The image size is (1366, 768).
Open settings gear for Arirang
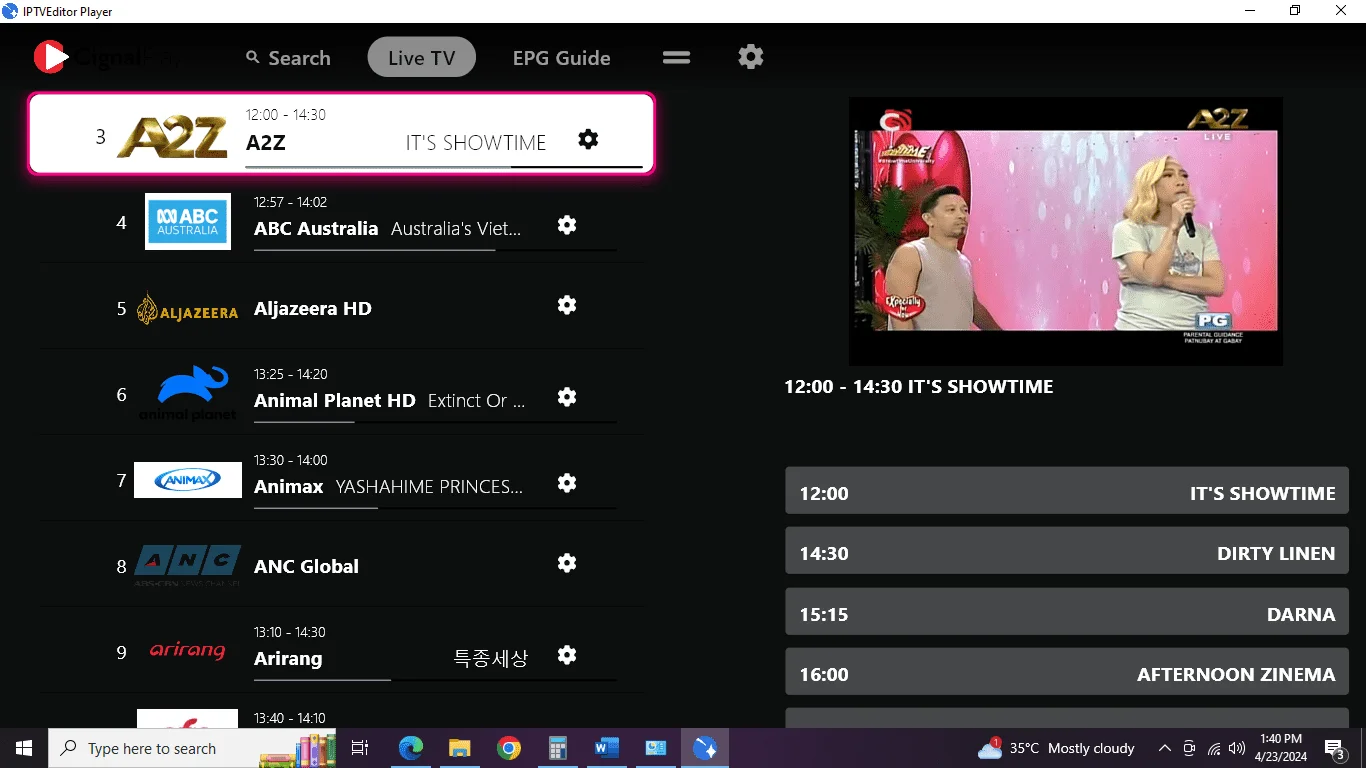tap(567, 655)
